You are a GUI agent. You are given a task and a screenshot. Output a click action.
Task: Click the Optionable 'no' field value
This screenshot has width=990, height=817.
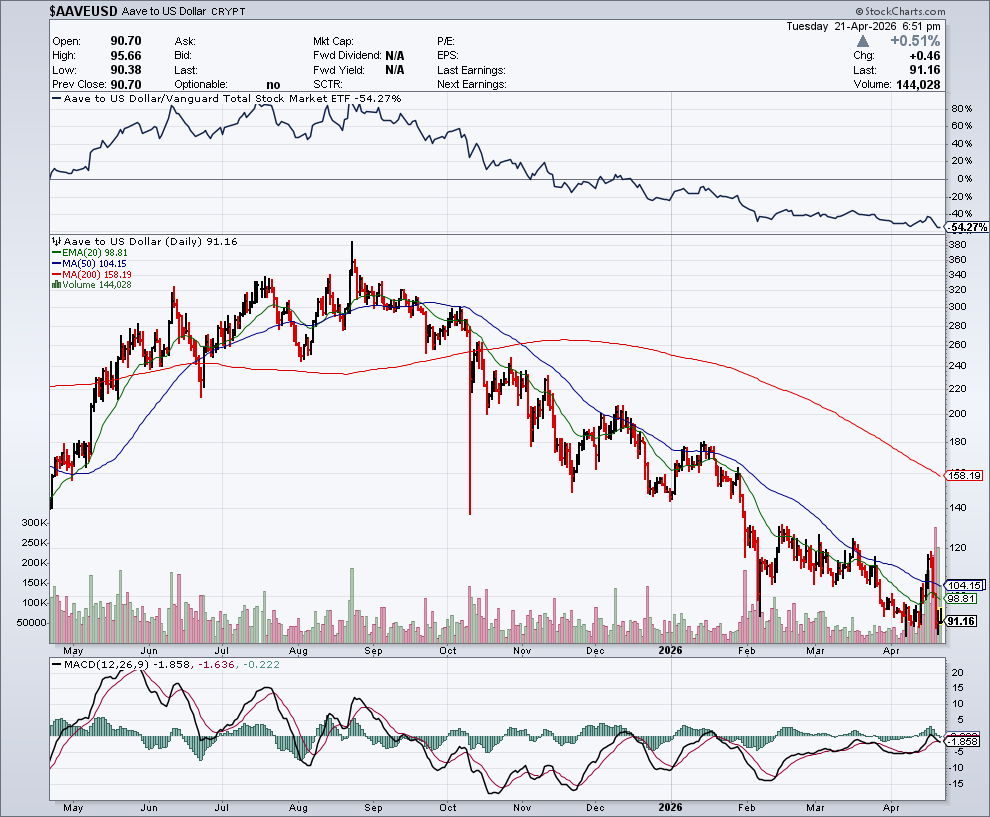tap(273, 85)
